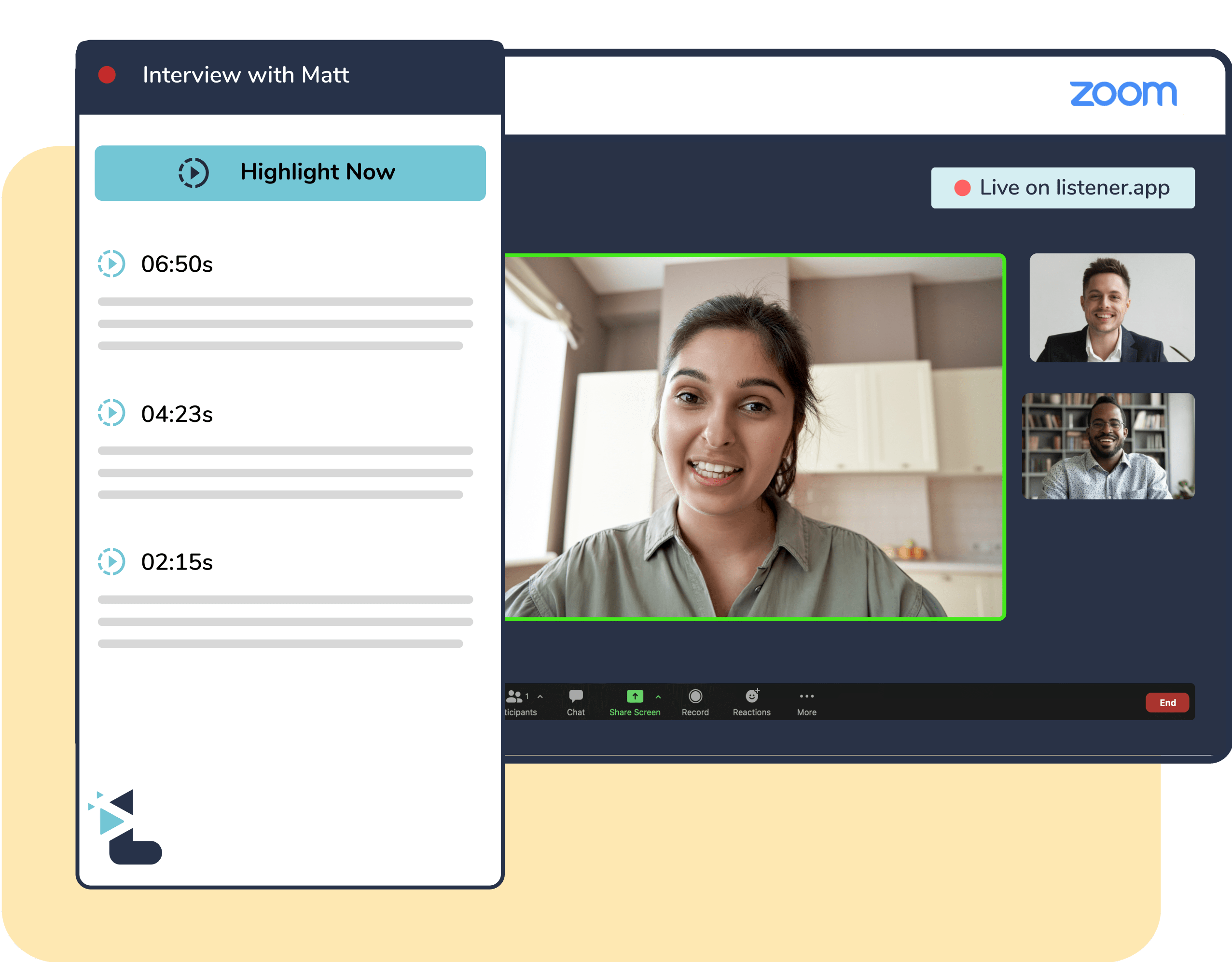Select the man in suit video thumbnail
Viewport: 1232px width, 962px height.
[x=1111, y=307]
